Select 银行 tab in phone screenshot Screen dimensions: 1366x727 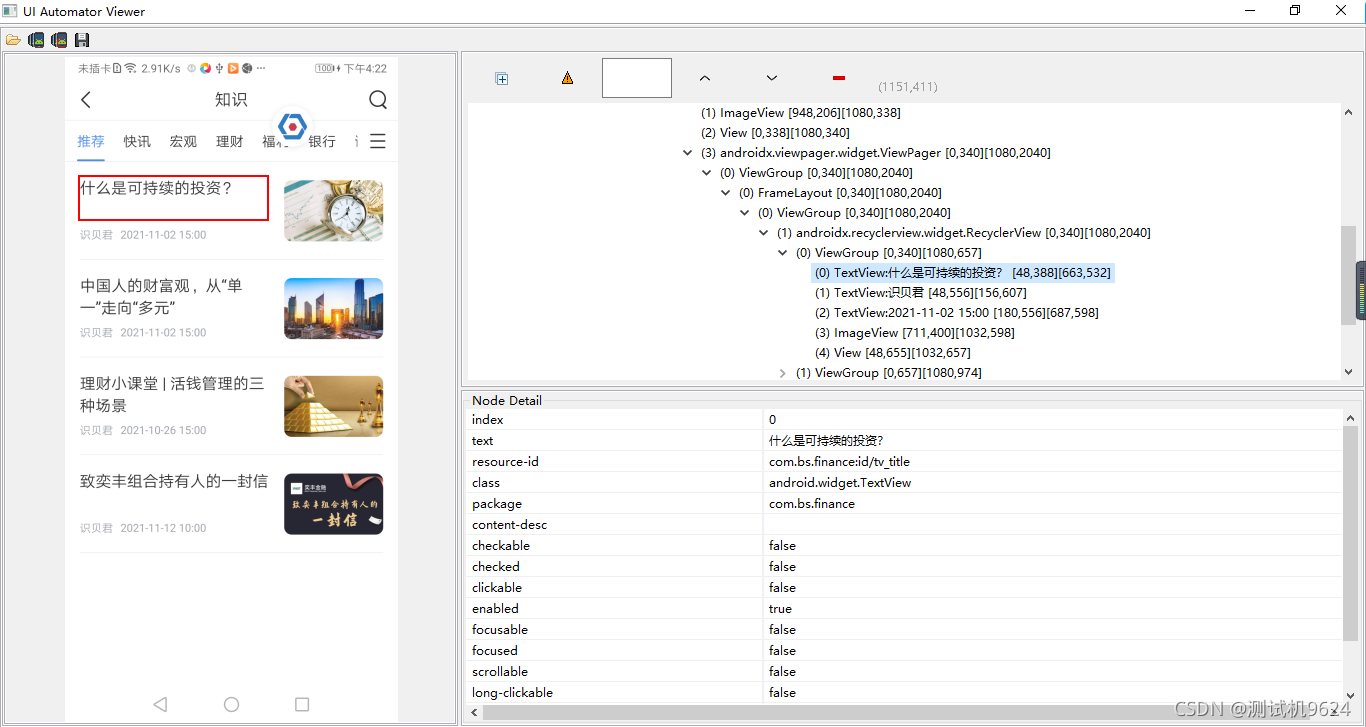click(x=322, y=141)
